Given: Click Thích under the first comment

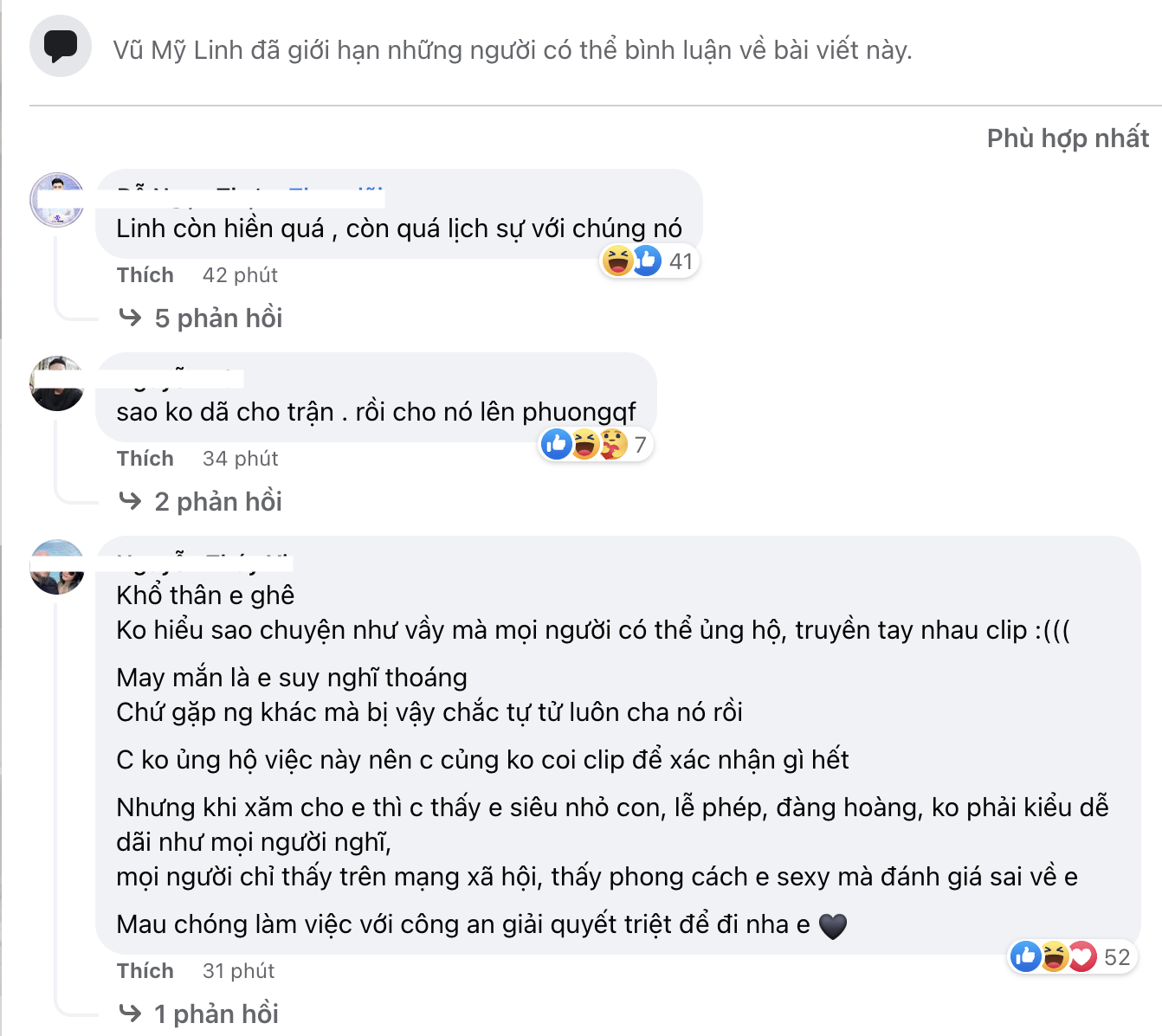Looking at the screenshot, I should click(145, 274).
